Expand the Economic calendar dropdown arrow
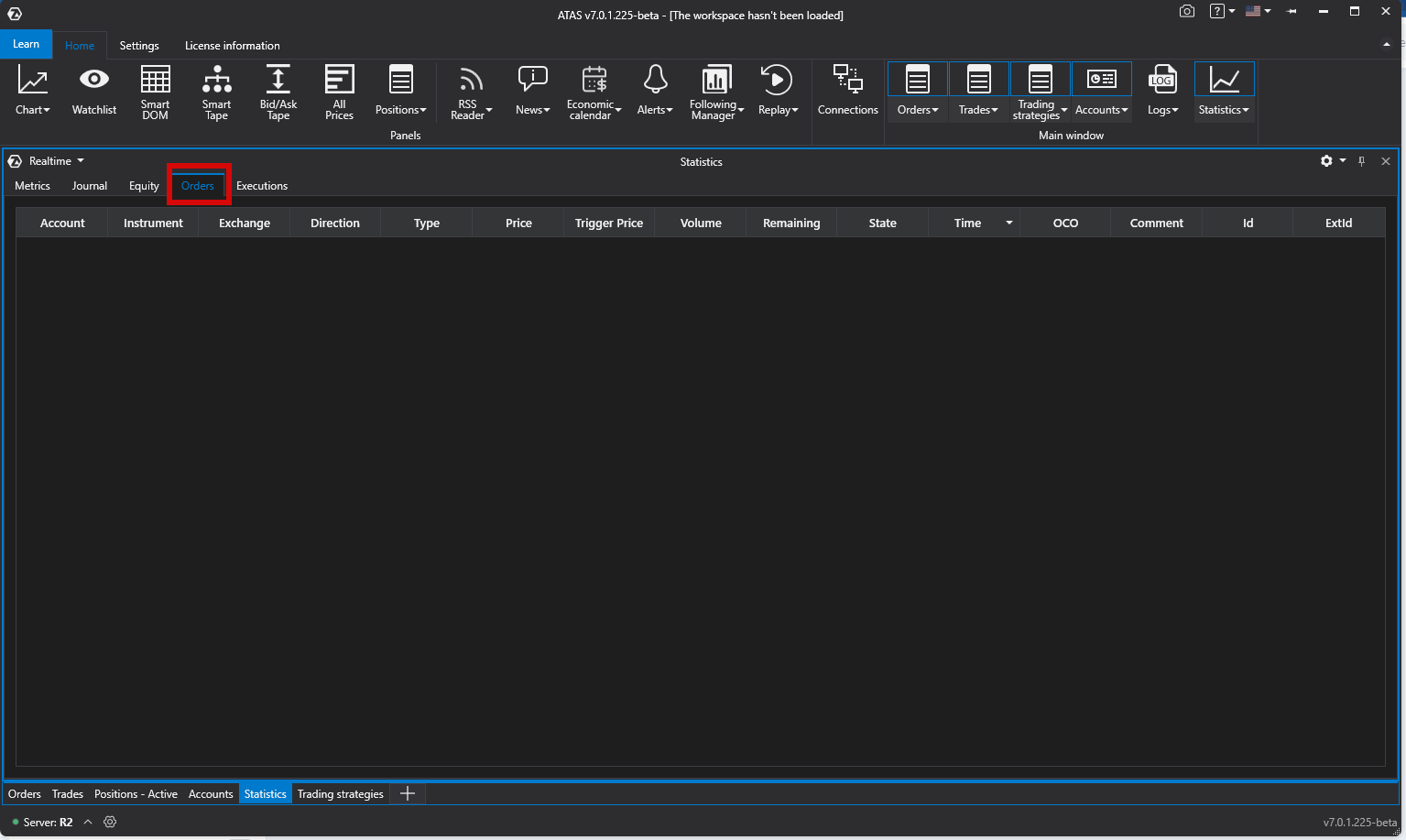1406x840 pixels. click(618, 111)
